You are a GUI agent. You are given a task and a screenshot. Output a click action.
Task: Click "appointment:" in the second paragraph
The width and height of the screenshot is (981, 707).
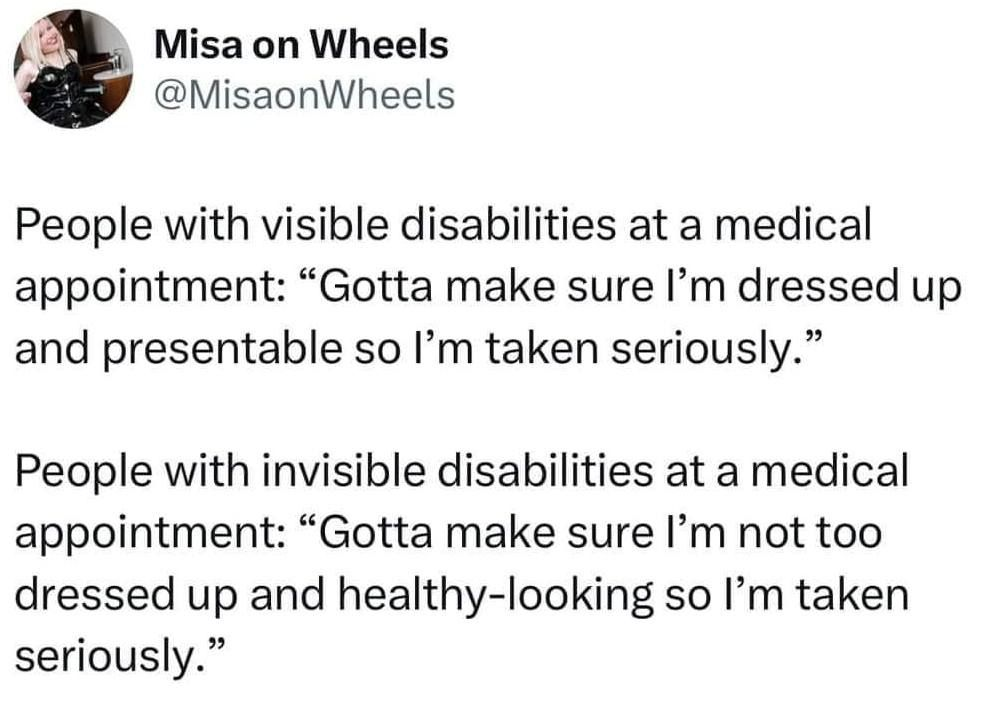point(149,533)
